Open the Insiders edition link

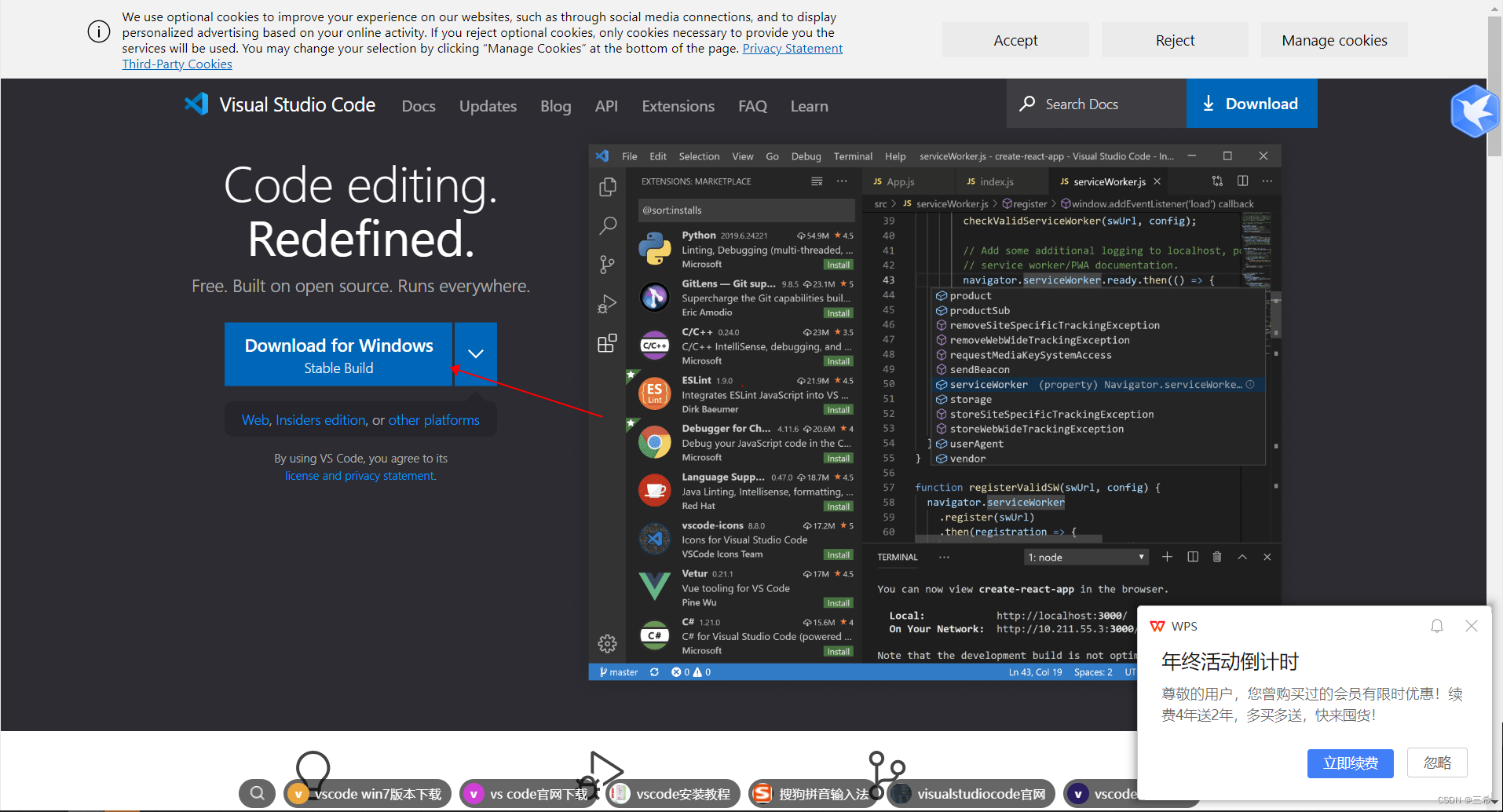click(x=320, y=420)
